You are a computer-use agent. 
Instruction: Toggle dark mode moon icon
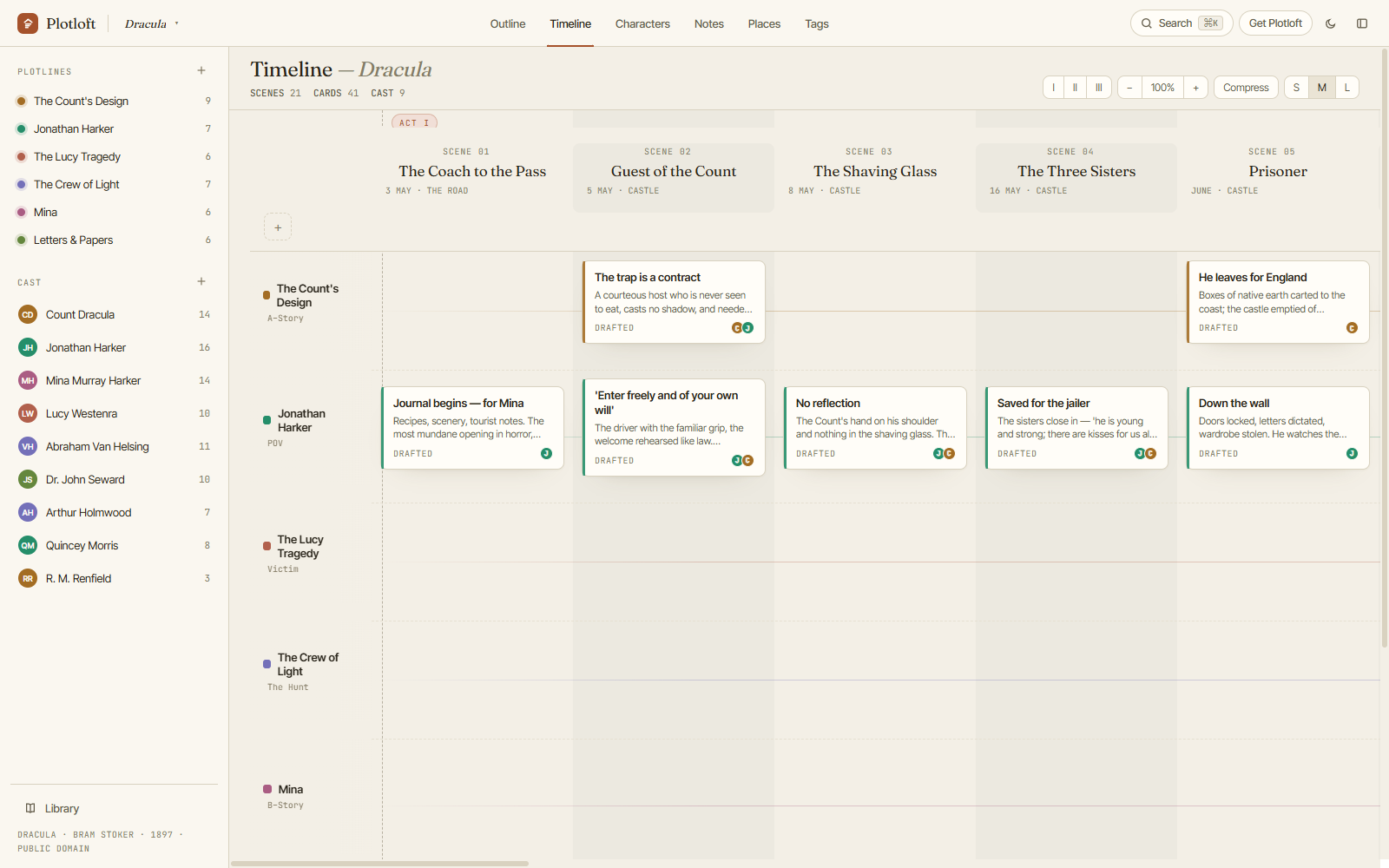1330,23
